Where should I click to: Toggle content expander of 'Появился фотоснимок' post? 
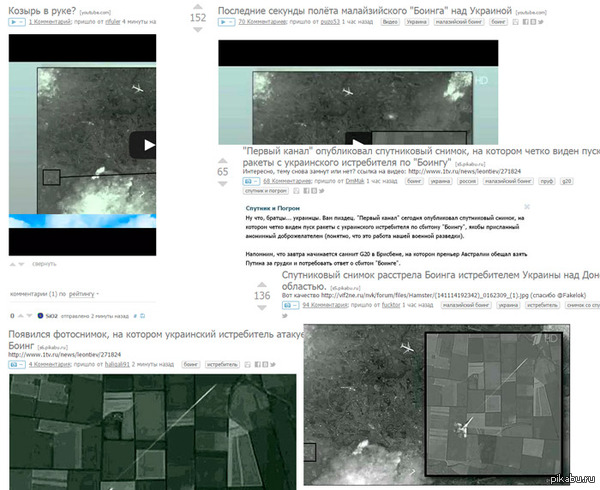17,365
